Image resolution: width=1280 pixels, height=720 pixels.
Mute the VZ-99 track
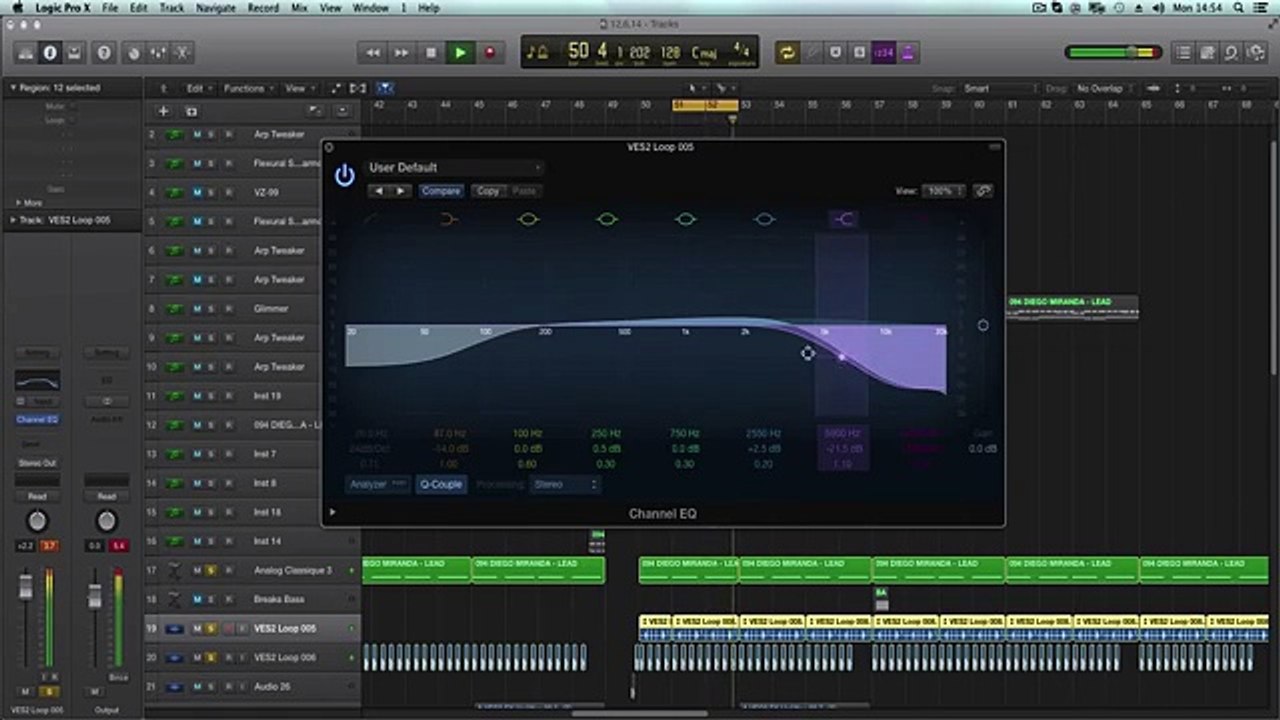[x=197, y=192]
